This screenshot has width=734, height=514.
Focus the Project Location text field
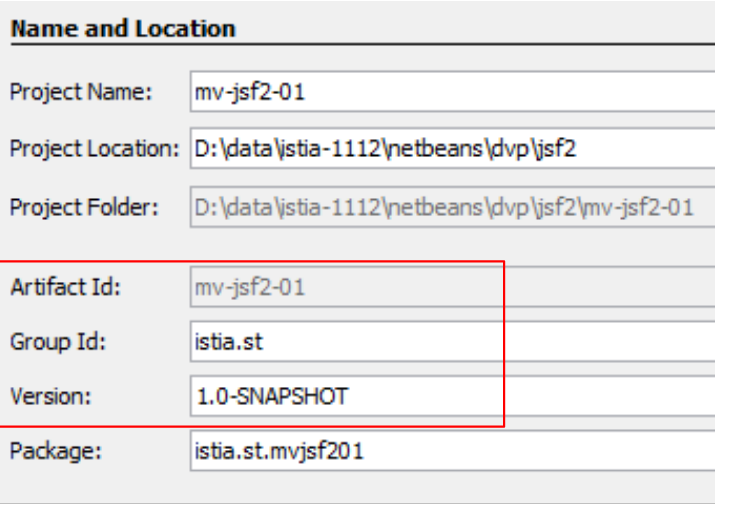[450, 148]
